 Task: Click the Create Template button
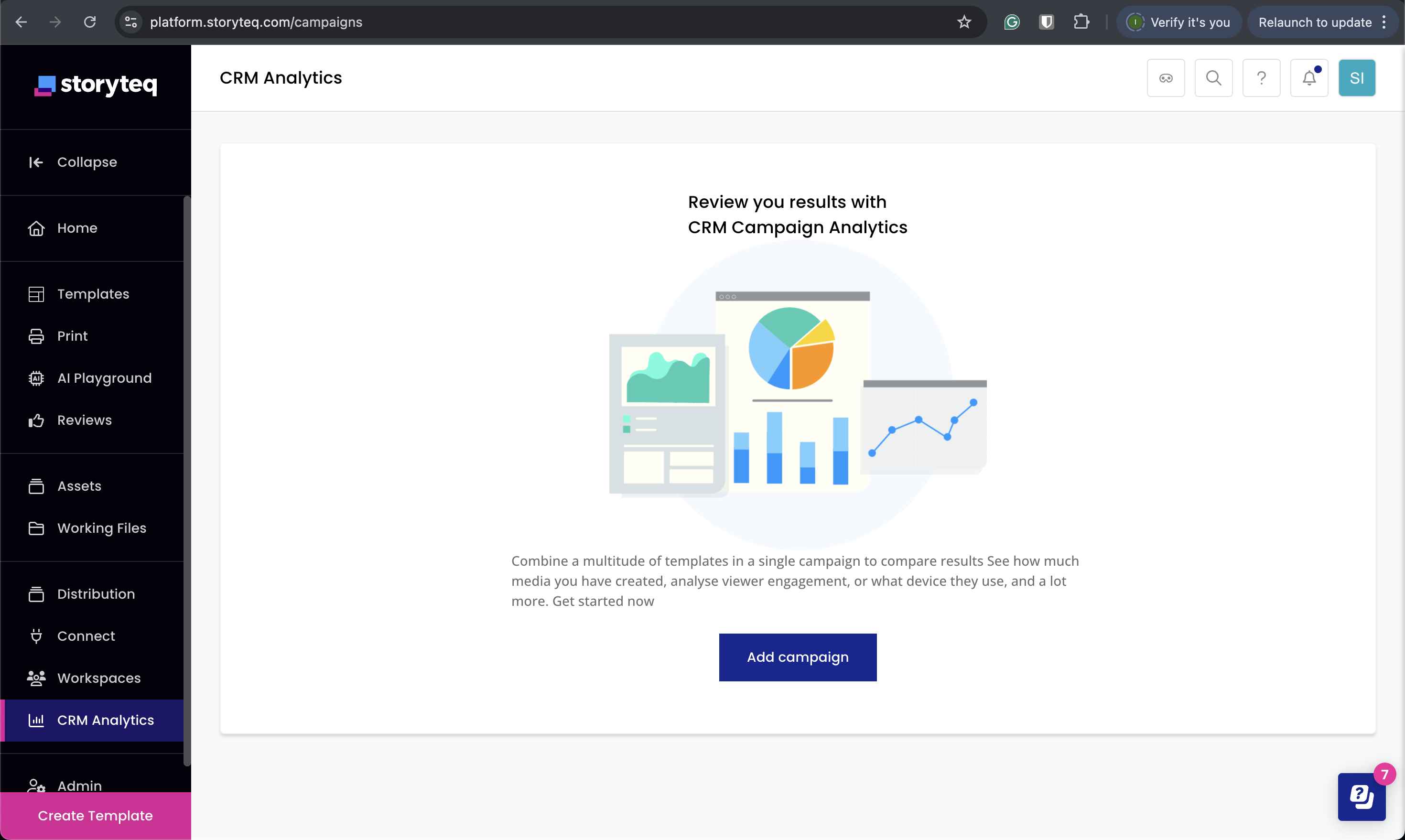point(95,816)
